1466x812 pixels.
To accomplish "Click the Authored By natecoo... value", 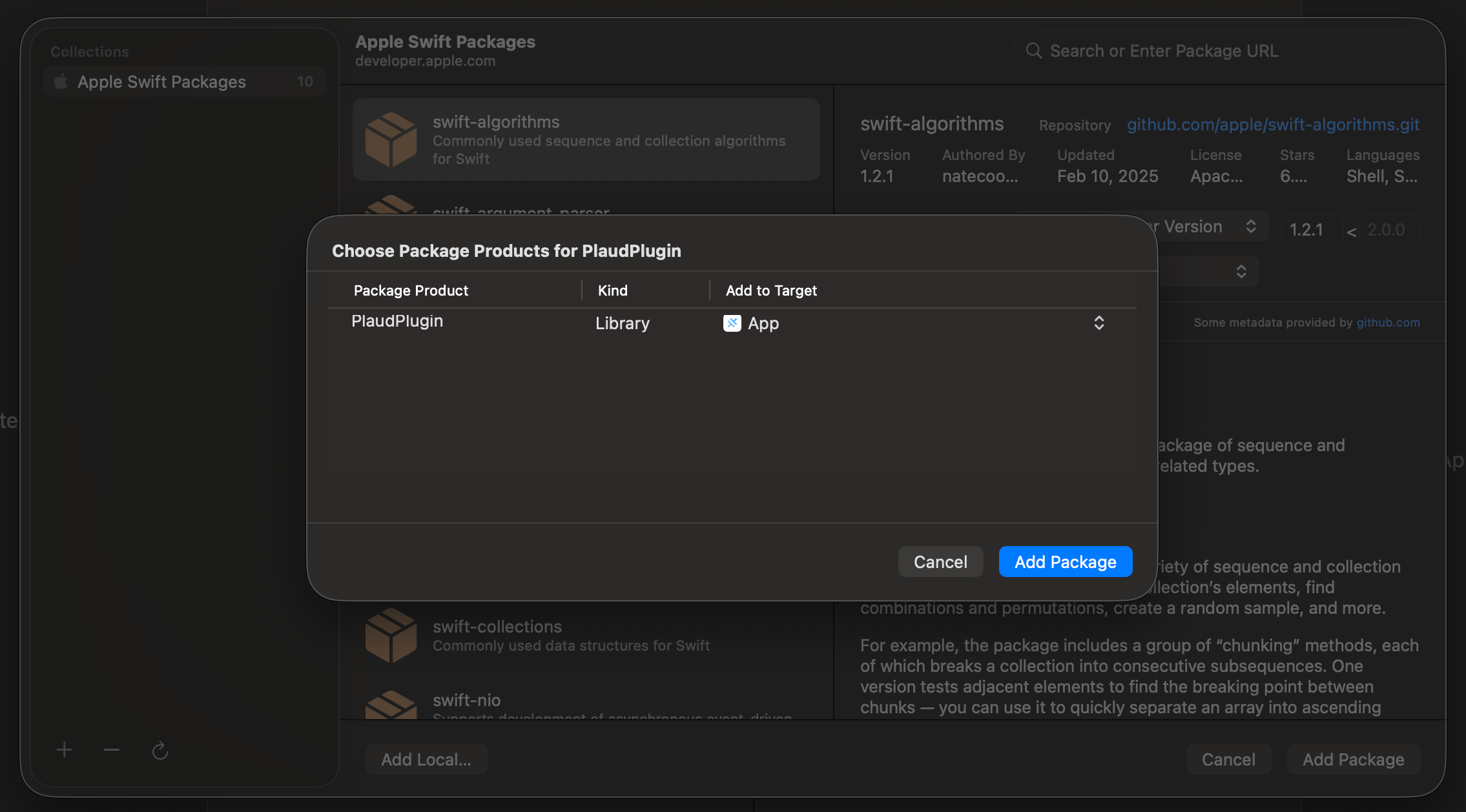I will point(980,176).
